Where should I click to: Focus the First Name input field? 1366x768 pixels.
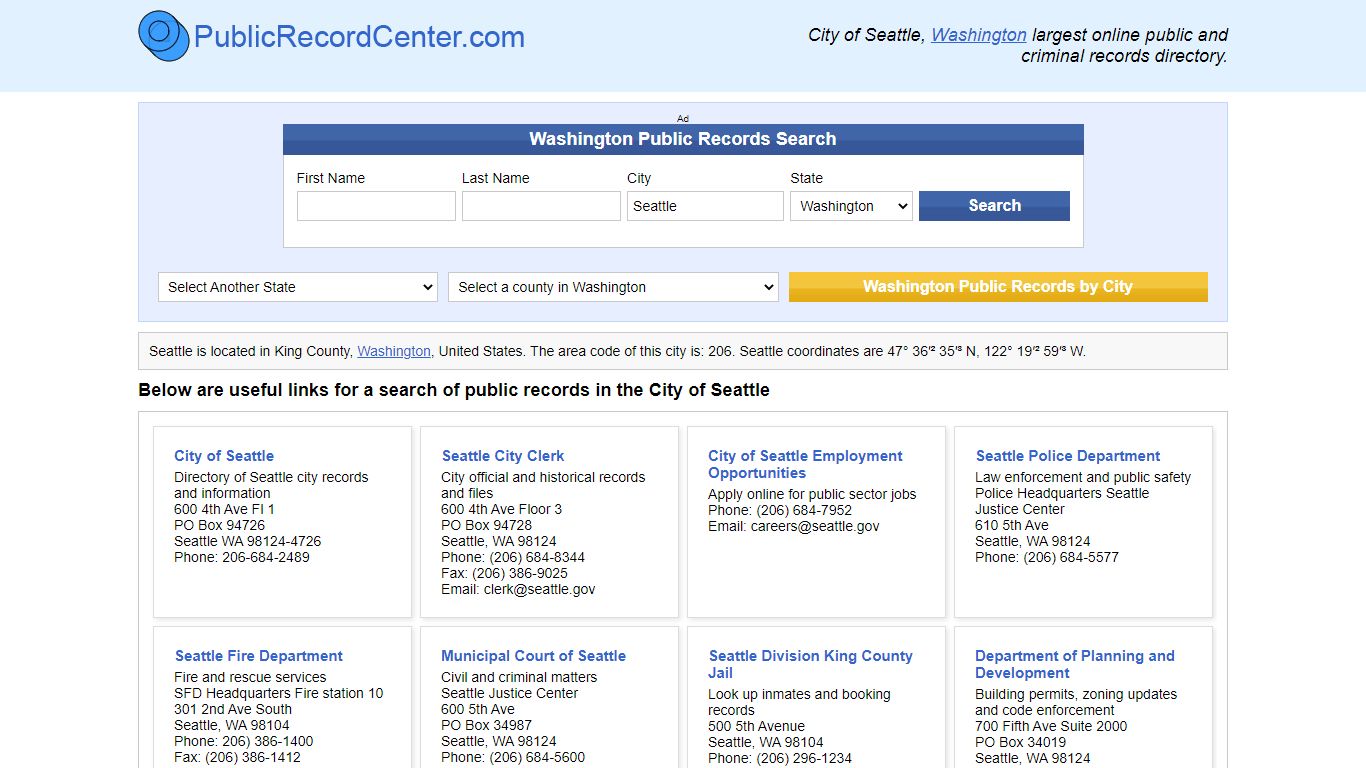tap(376, 206)
